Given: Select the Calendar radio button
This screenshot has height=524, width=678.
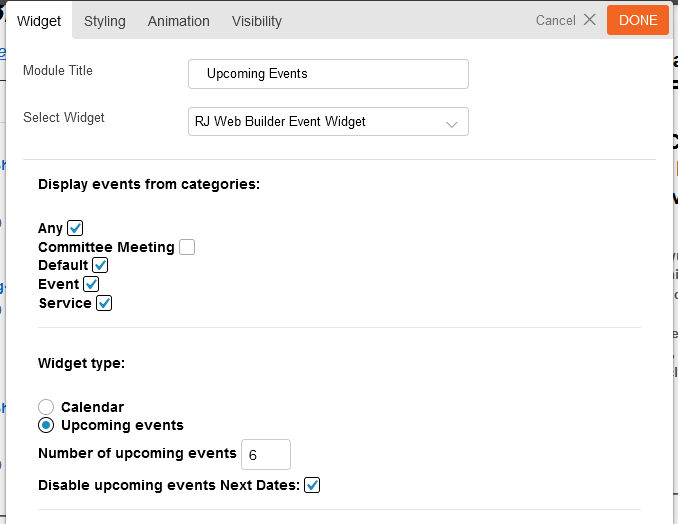Looking at the screenshot, I should click(46, 407).
